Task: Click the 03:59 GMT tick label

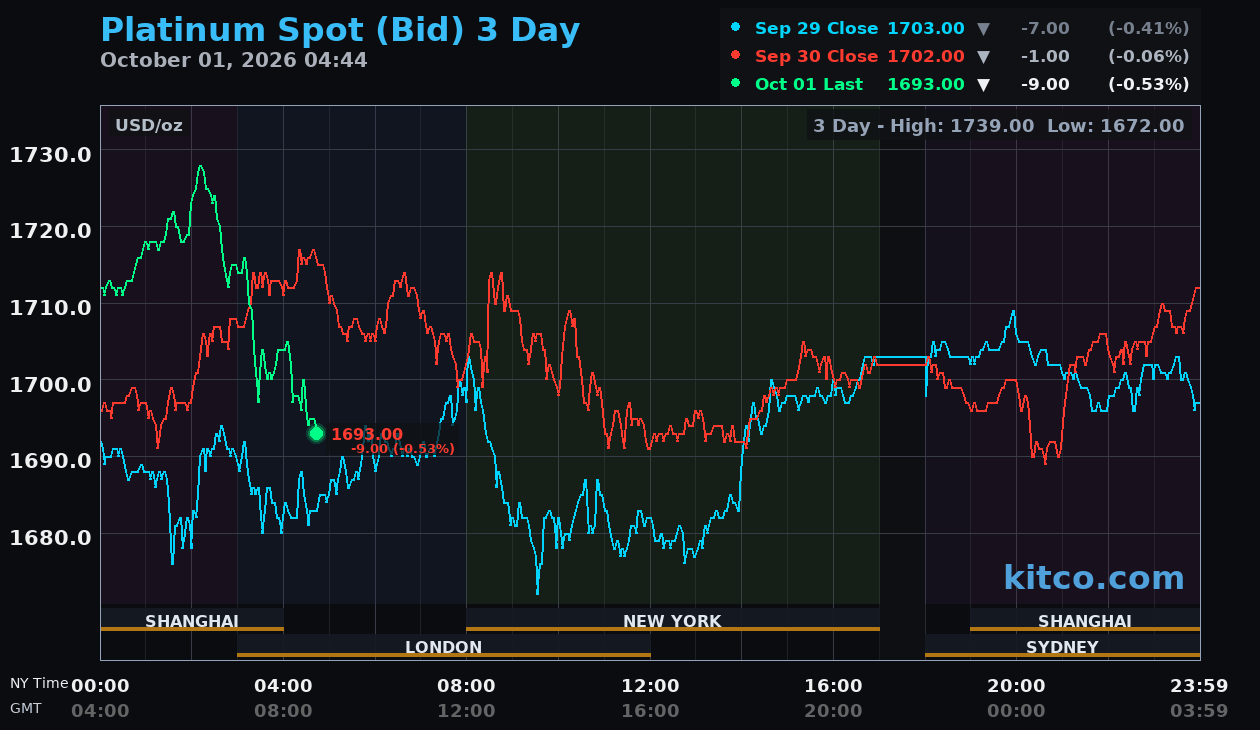Action: 1199,711
